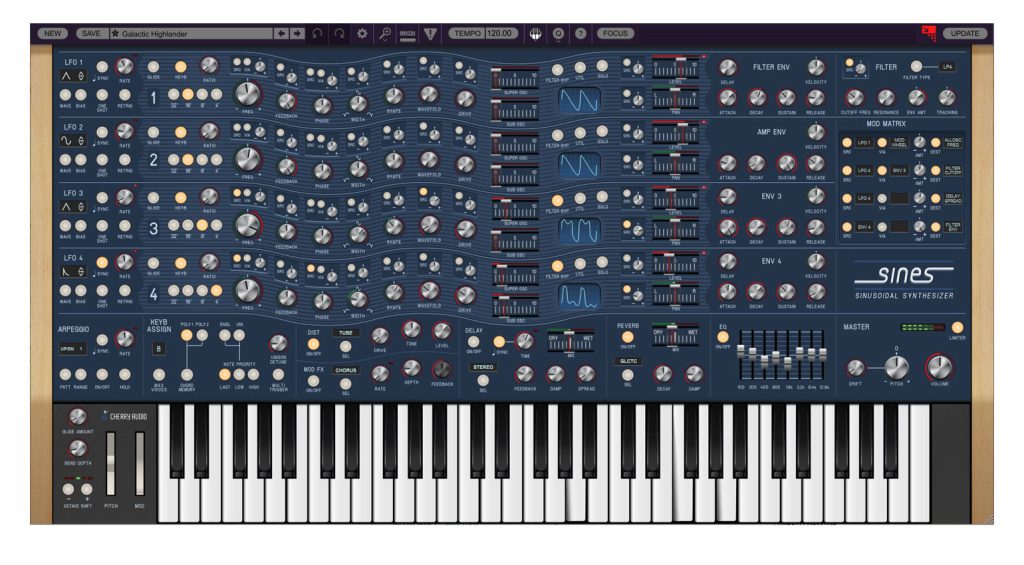Viewport: 1024px width, 565px height.
Task: Click the PITCH bend wheel strip
Action: (x=111, y=463)
